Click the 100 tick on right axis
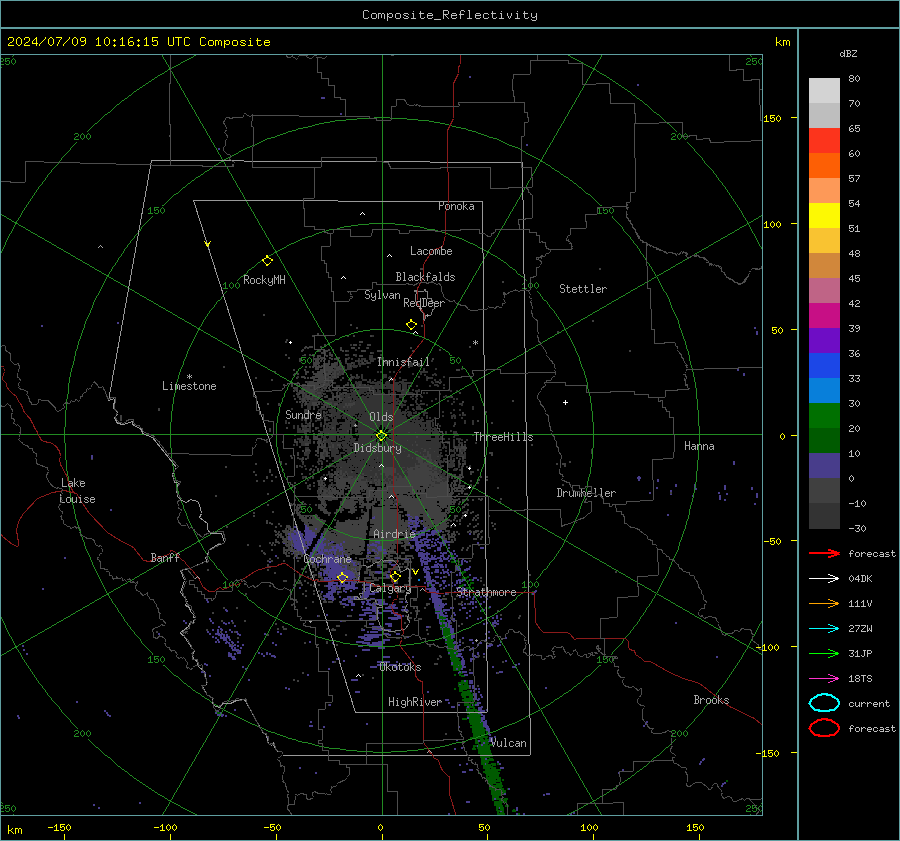 coord(772,224)
